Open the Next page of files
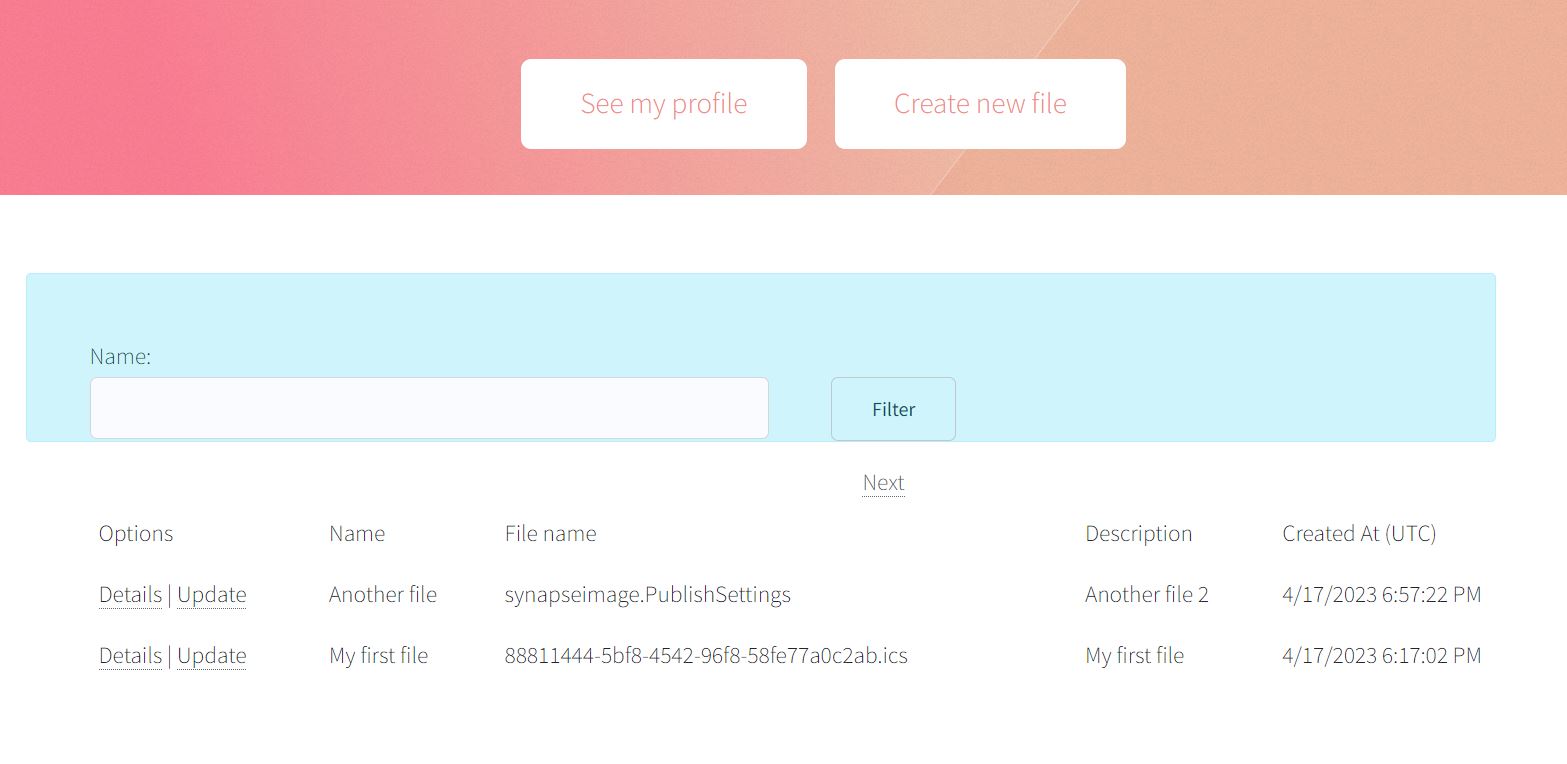1567x764 pixels. (x=883, y=482)
